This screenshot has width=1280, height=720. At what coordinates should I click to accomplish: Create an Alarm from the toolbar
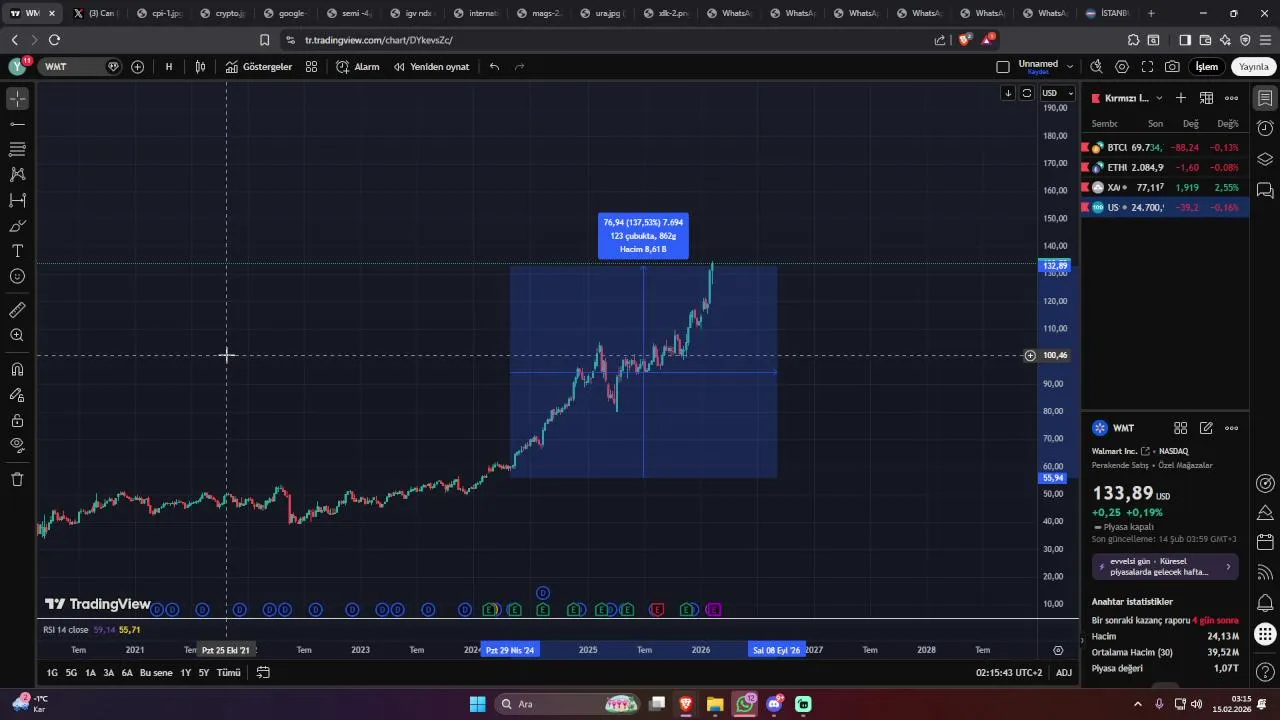pyautogui.click(x=358, y=67)
